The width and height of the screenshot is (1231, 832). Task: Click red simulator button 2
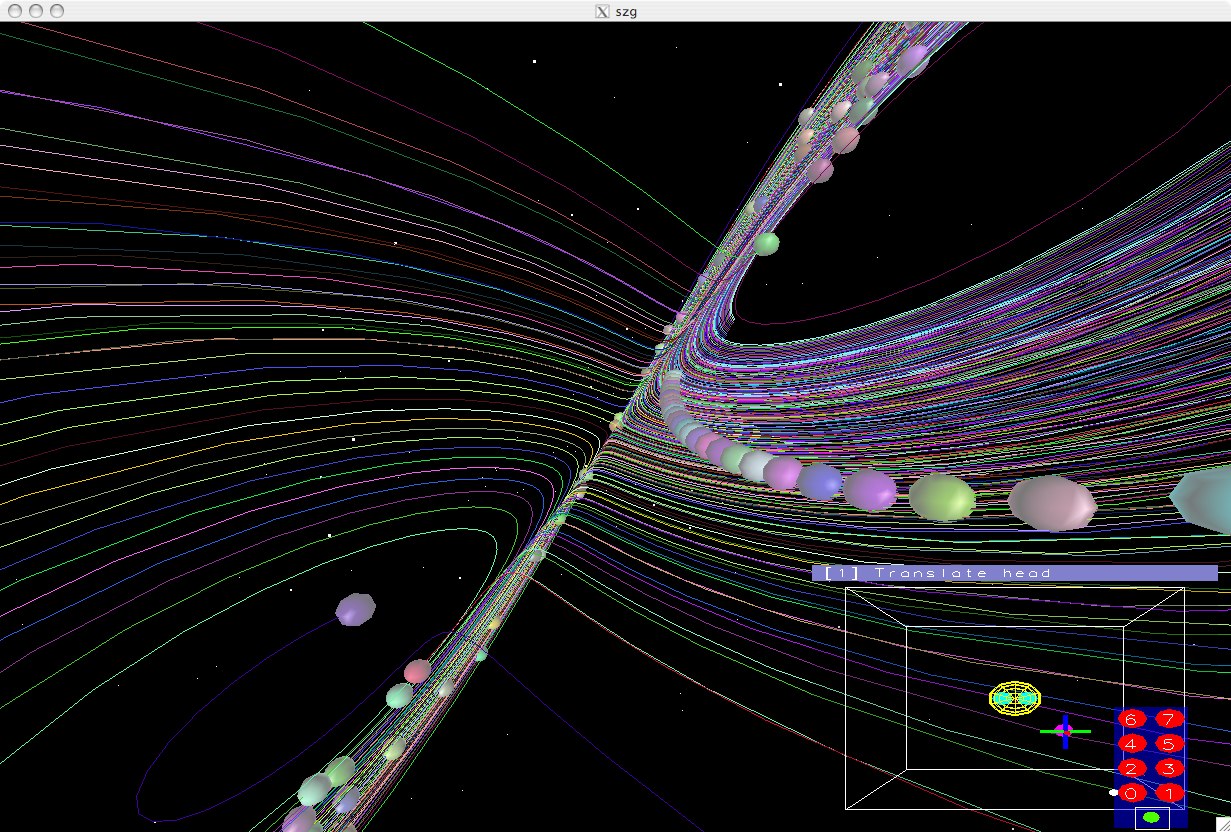(x=1131, y=768)
